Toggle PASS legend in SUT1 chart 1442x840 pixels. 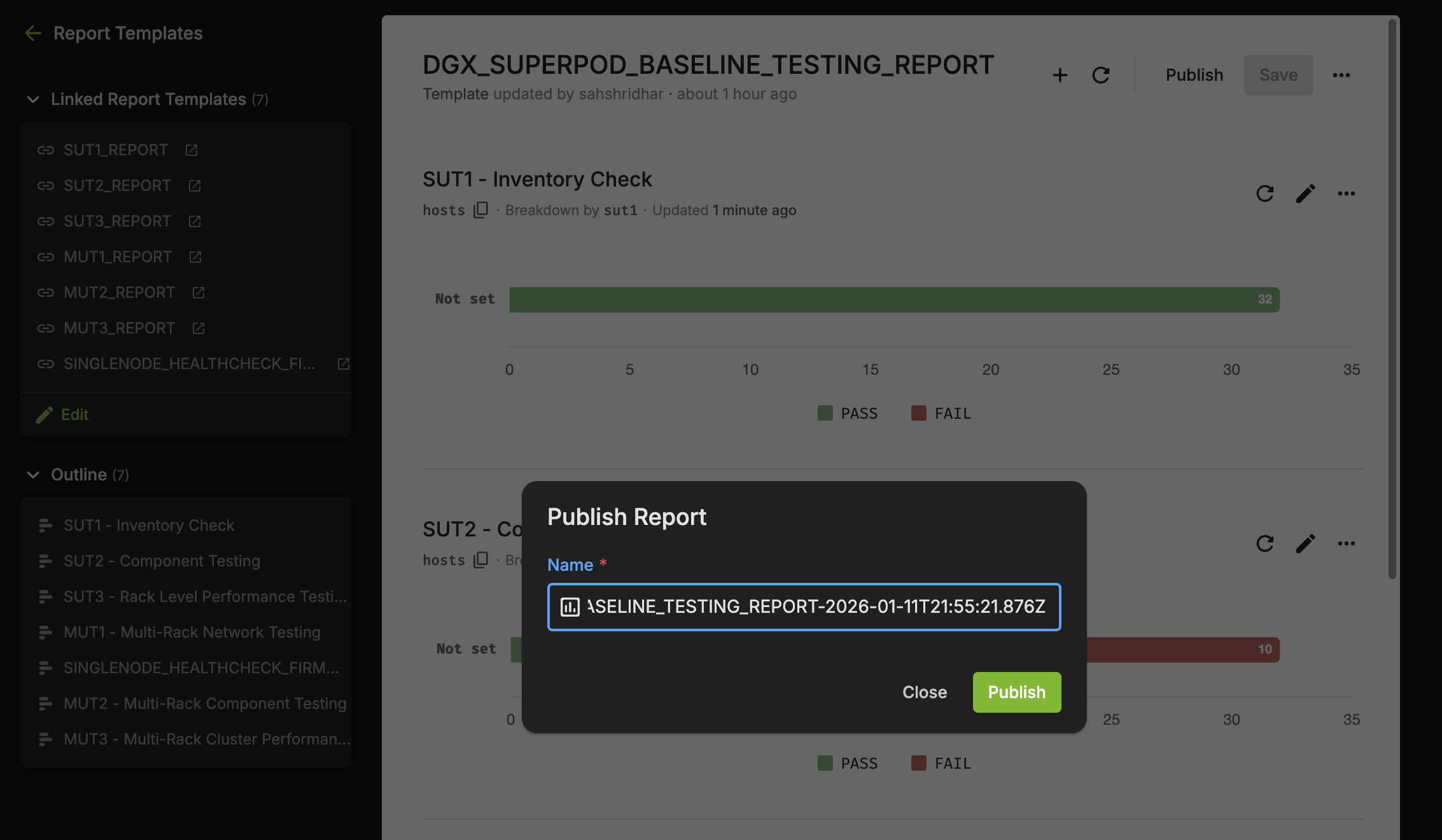tap(848, 414)
